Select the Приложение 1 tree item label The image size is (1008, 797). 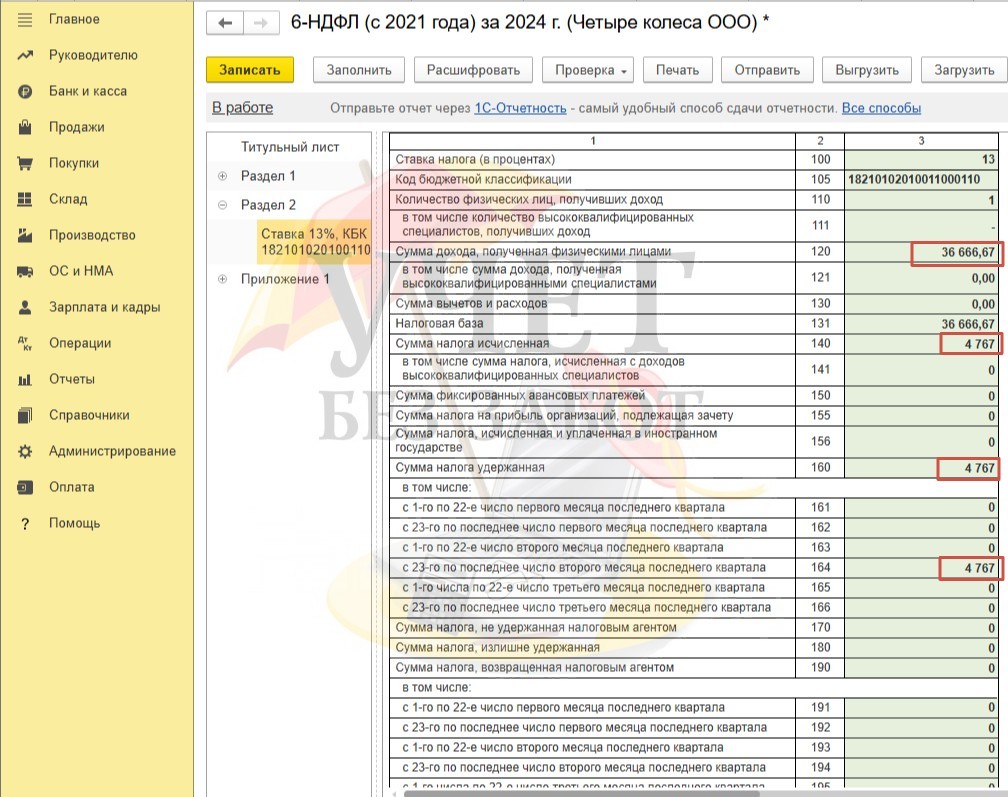pos(285,279)
